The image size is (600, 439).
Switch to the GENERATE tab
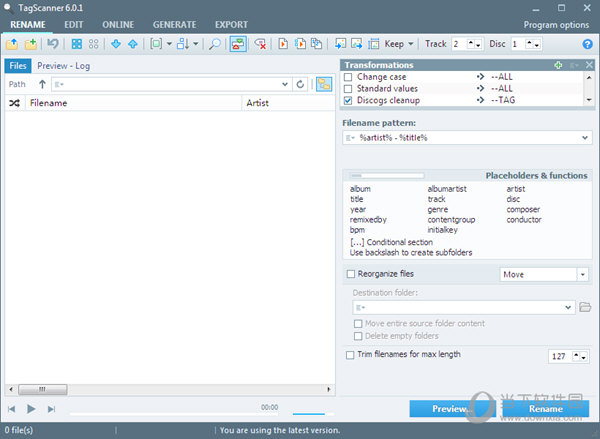[x=174, y=25]
